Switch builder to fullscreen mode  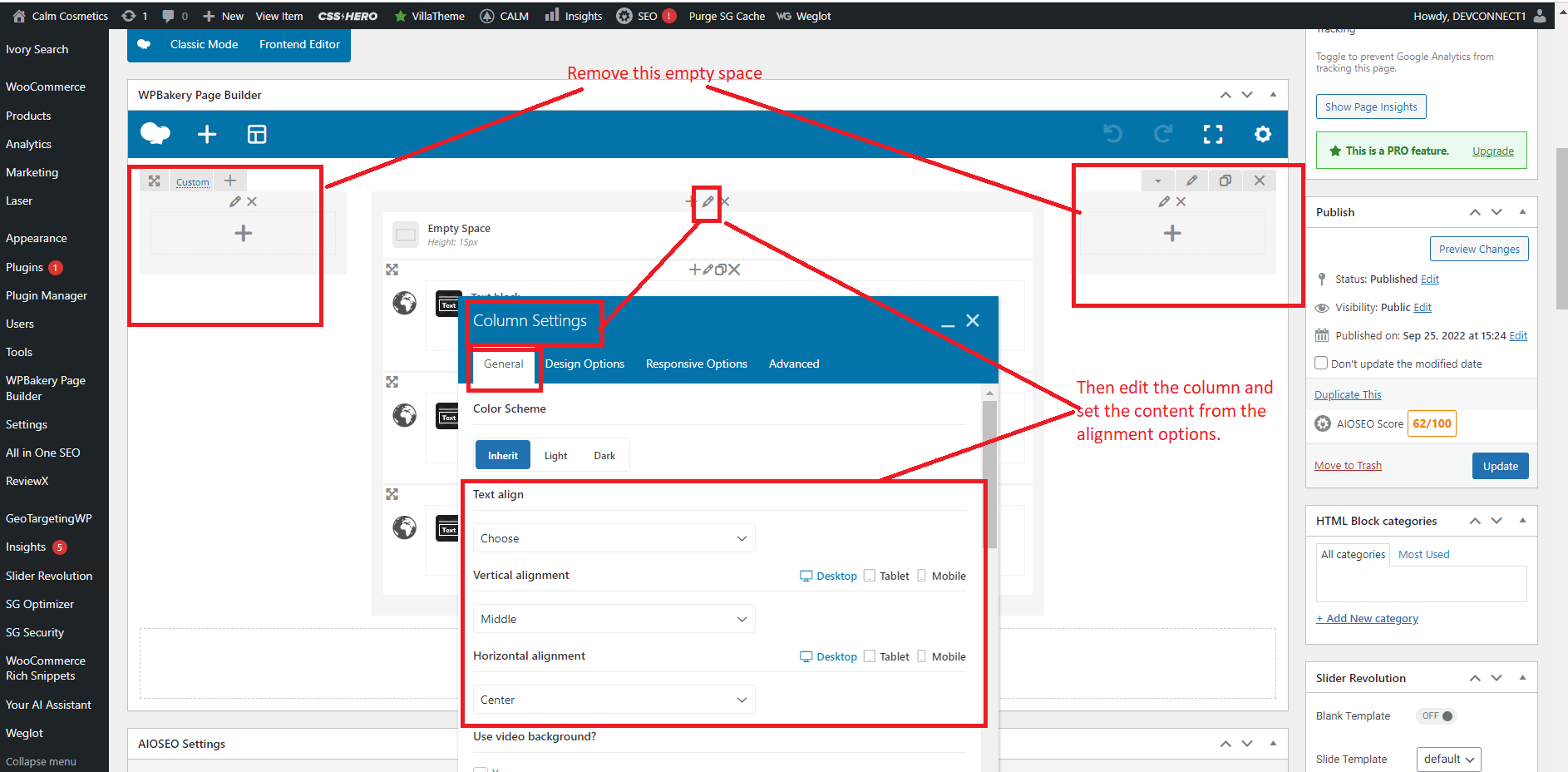click(1213, 134)
